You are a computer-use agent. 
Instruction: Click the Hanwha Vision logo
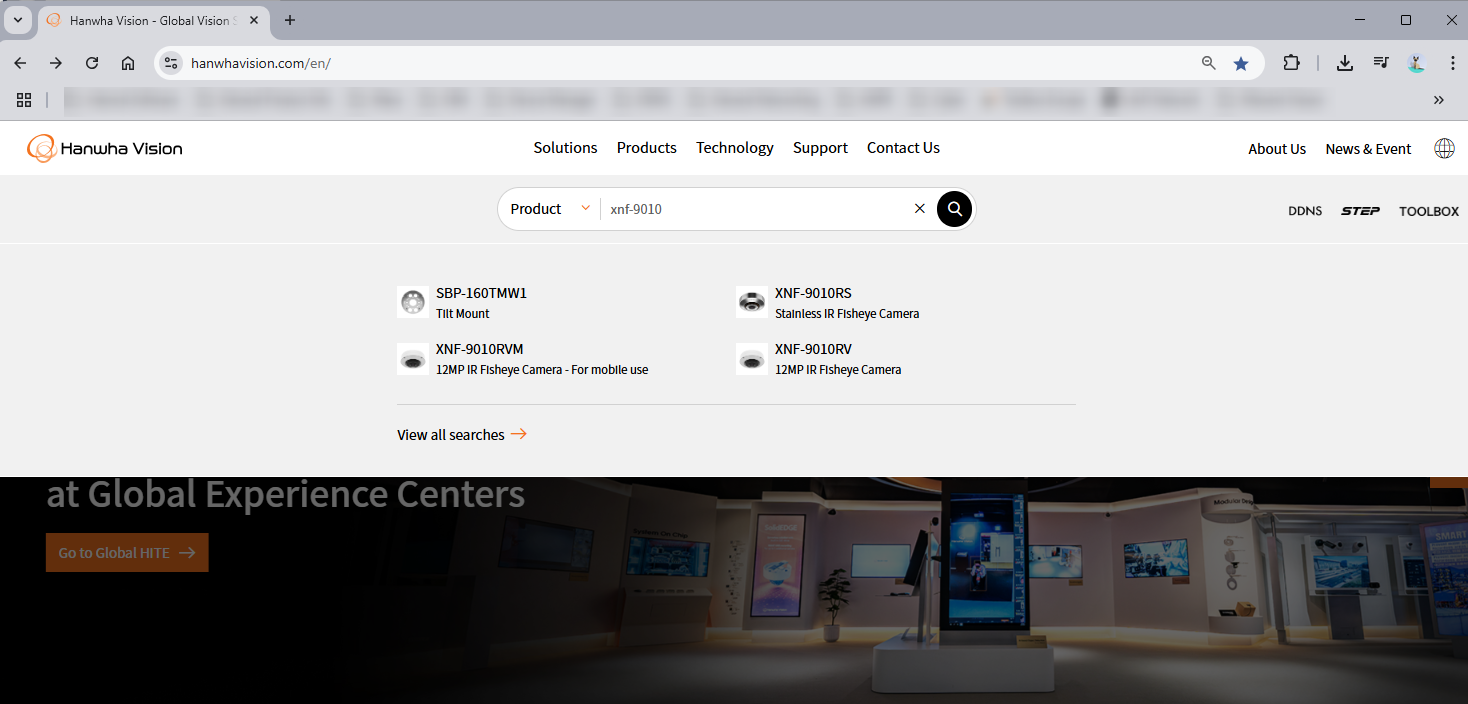click(x=105, y=148)
